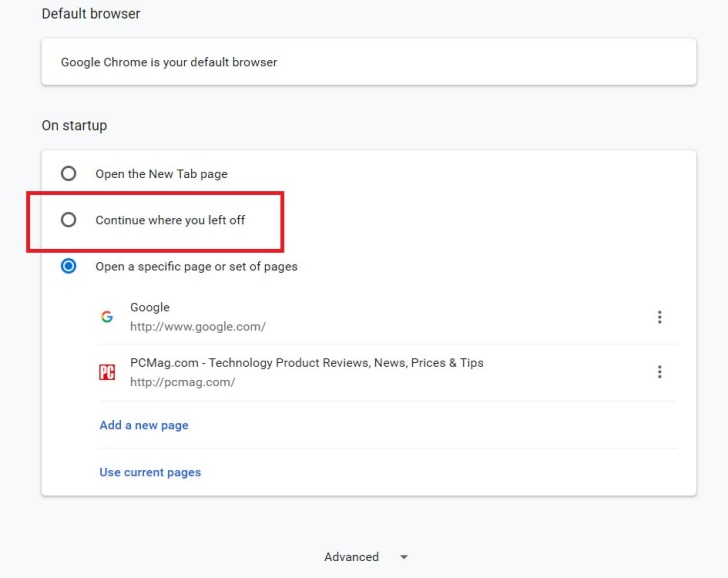Click the On startup section heading
Screen dimensions: 728x578
(x=74, y=126)
